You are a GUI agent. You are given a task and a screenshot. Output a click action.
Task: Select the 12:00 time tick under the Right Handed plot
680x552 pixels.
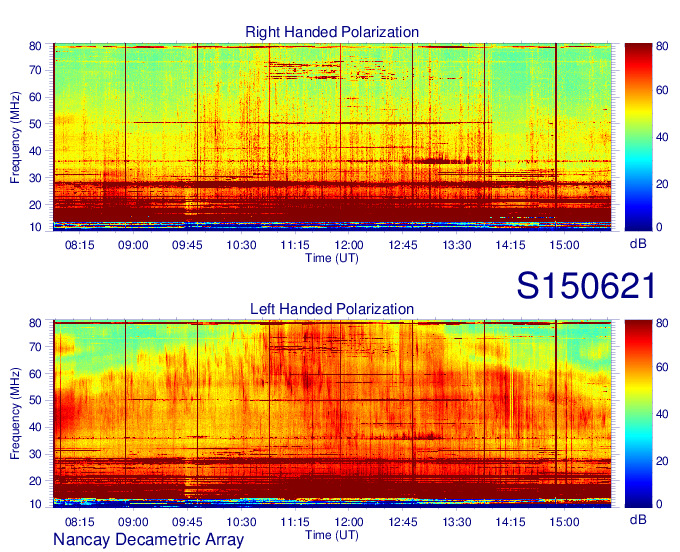349,245
